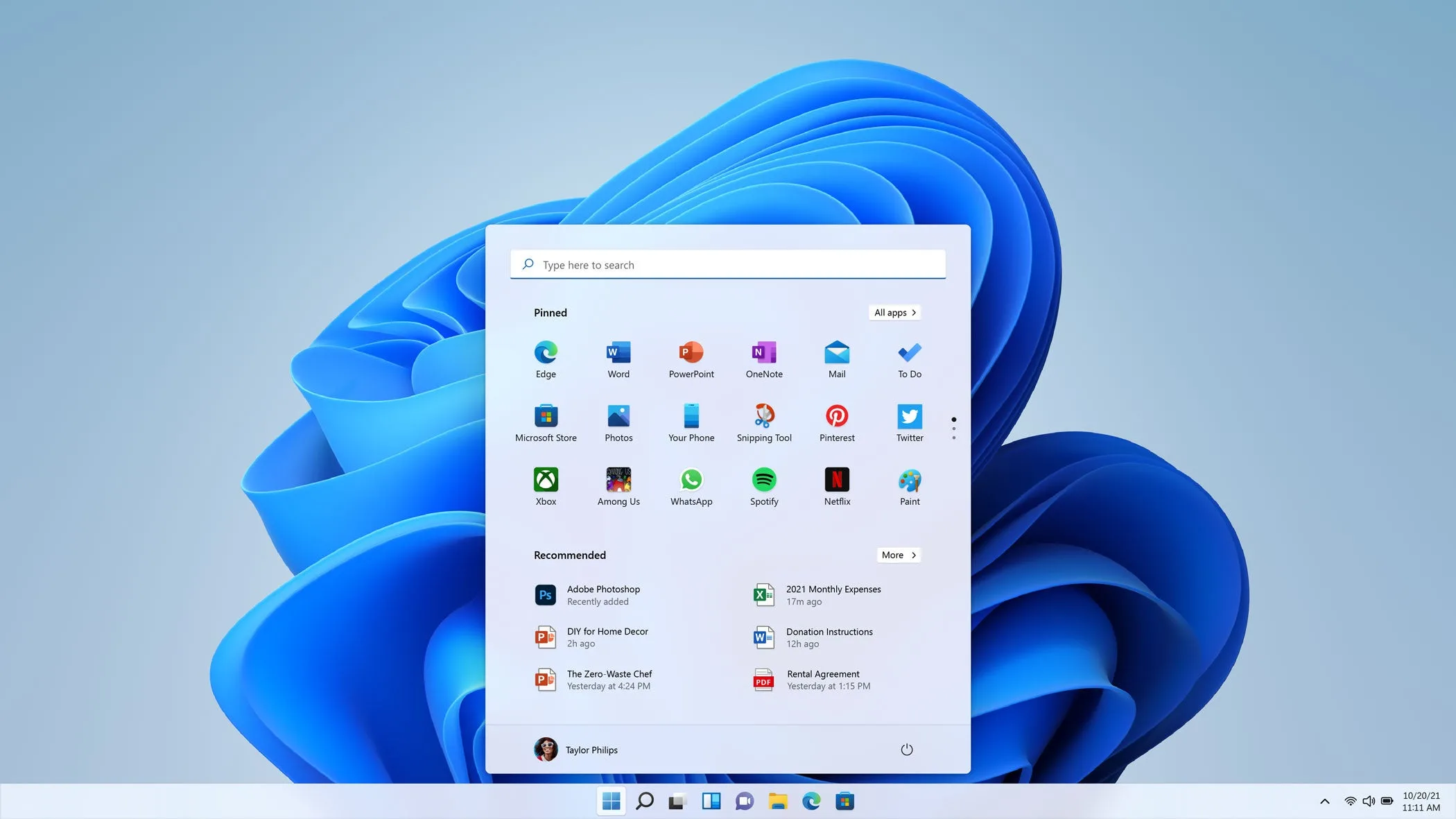Open Windows taskbar Search icon
This screenshot has width=1456, height=819.
tap(645, 801)
